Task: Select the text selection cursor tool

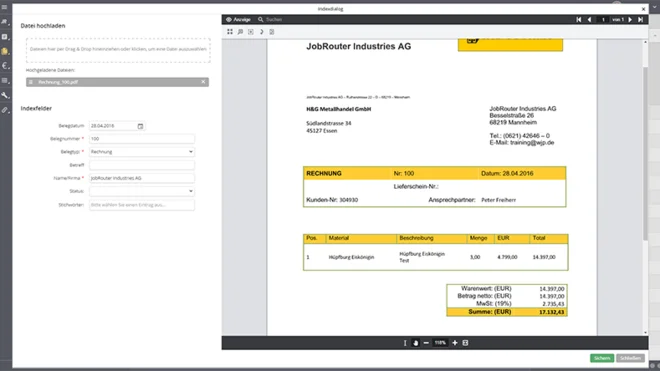Action: coord(405,343)
